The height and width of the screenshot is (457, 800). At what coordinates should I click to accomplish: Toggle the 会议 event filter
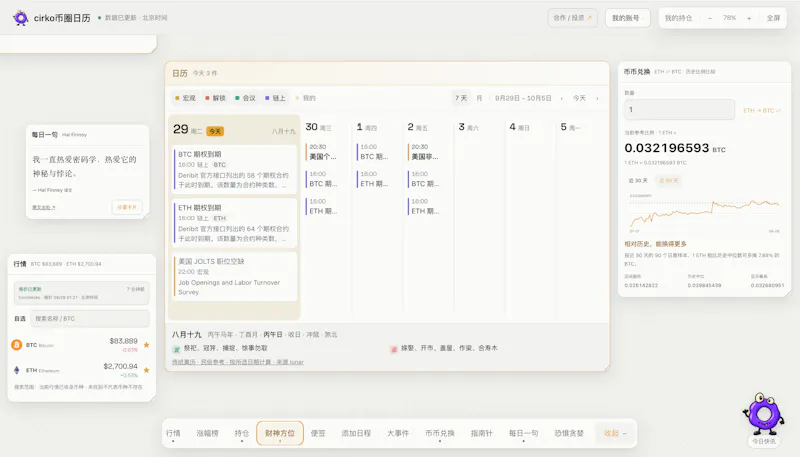(x=245, y=98)
